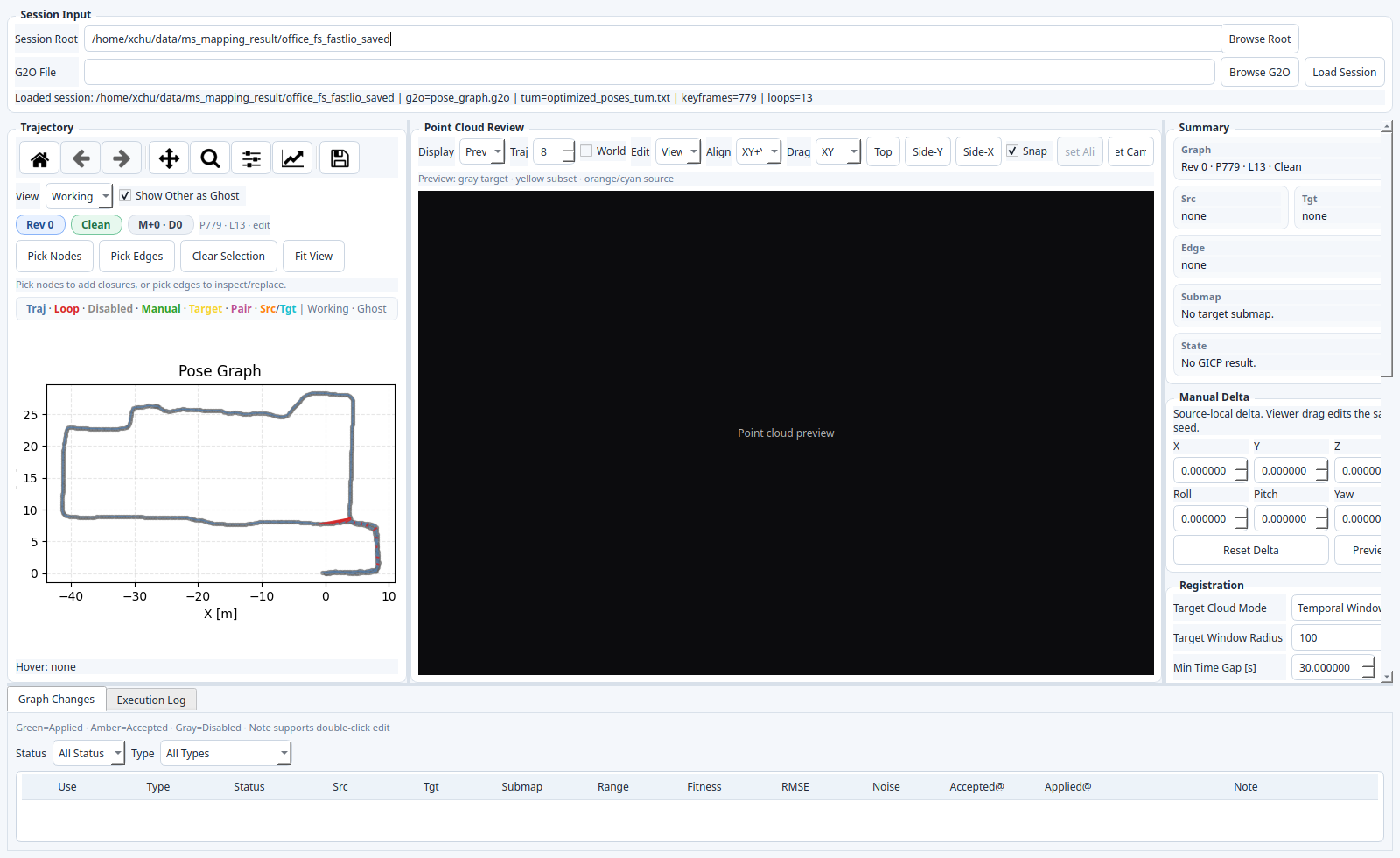The height and width of the screenshot is (858, 1400).
Task: Open the Display Preview dropdown
Action: click(x=482, y=152)
